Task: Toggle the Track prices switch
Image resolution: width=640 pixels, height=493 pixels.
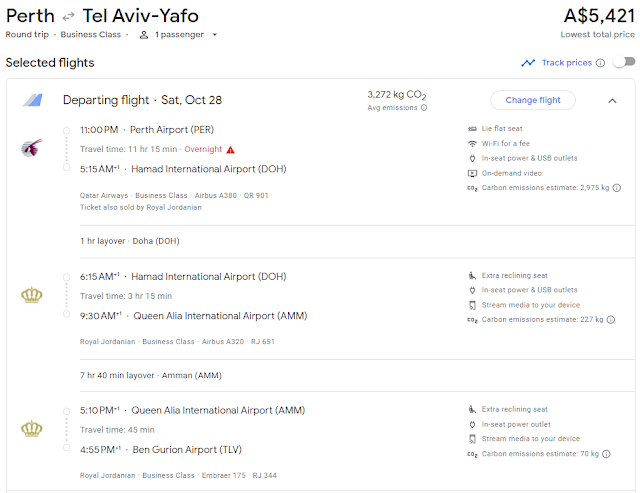Action: pyautogui.click(x=623, y=62)
